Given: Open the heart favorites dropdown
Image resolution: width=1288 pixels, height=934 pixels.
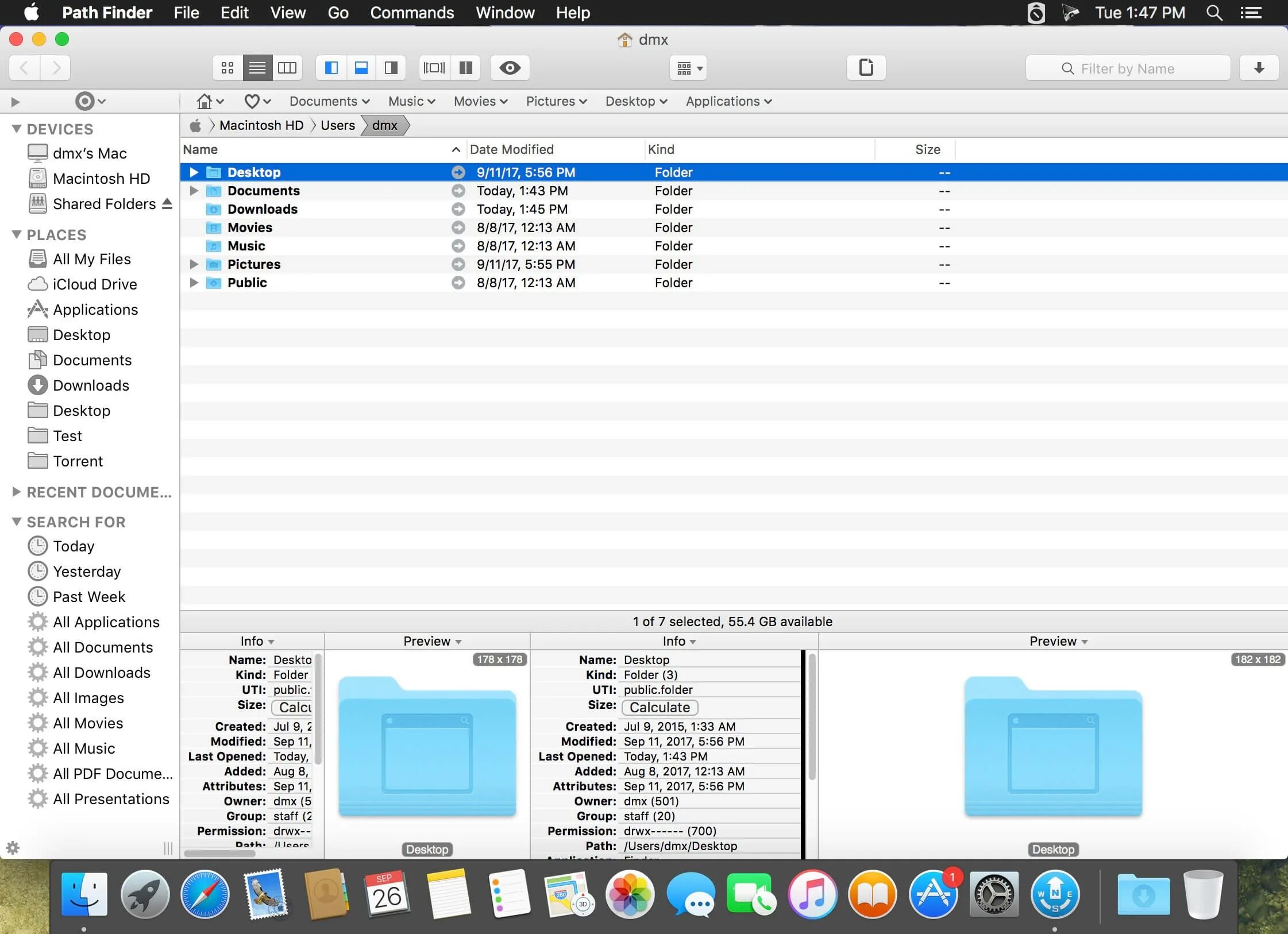Looking at the screenshot, I should [257, 101].
